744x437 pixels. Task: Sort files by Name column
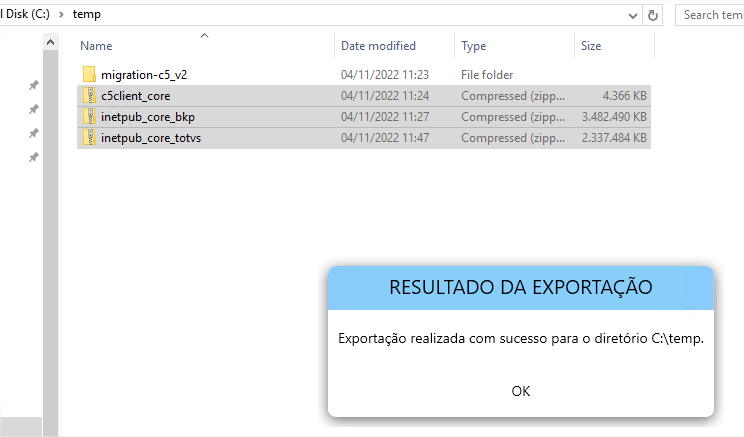tap(96, 46)
